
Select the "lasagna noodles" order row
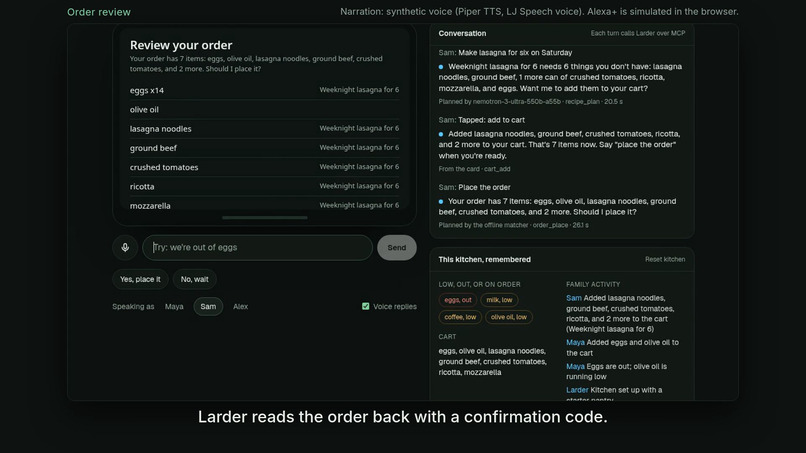click(264, 129)
